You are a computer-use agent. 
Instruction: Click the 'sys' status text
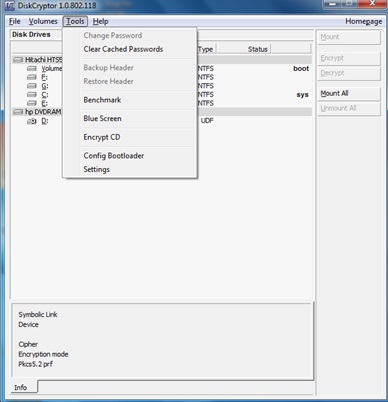302,95
